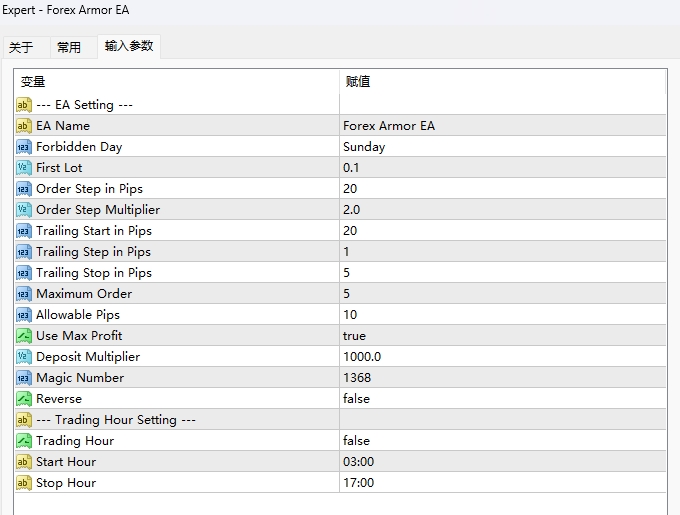Select the "Order Step Multiplier" label
The height and width of the screenshot is (515, 680).
[98, 210]
